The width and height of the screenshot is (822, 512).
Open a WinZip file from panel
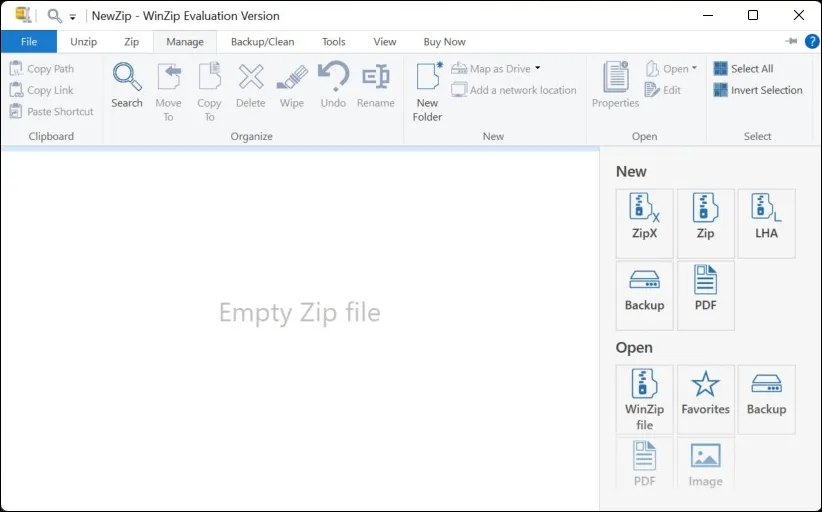point(644,399)
